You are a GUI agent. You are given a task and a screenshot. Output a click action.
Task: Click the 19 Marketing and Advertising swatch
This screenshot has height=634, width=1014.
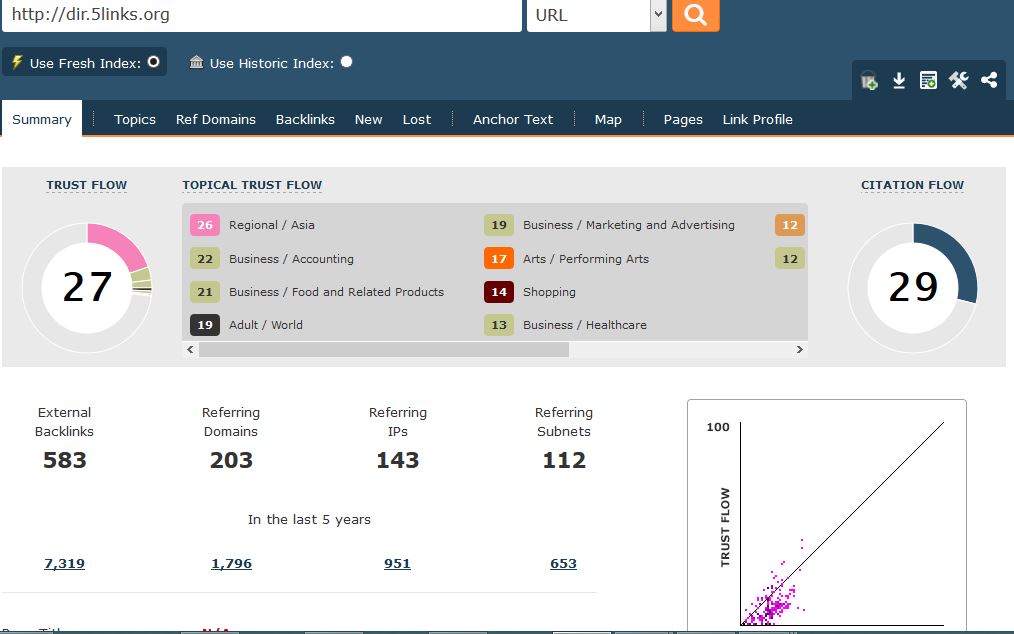[x=499, y=225]
